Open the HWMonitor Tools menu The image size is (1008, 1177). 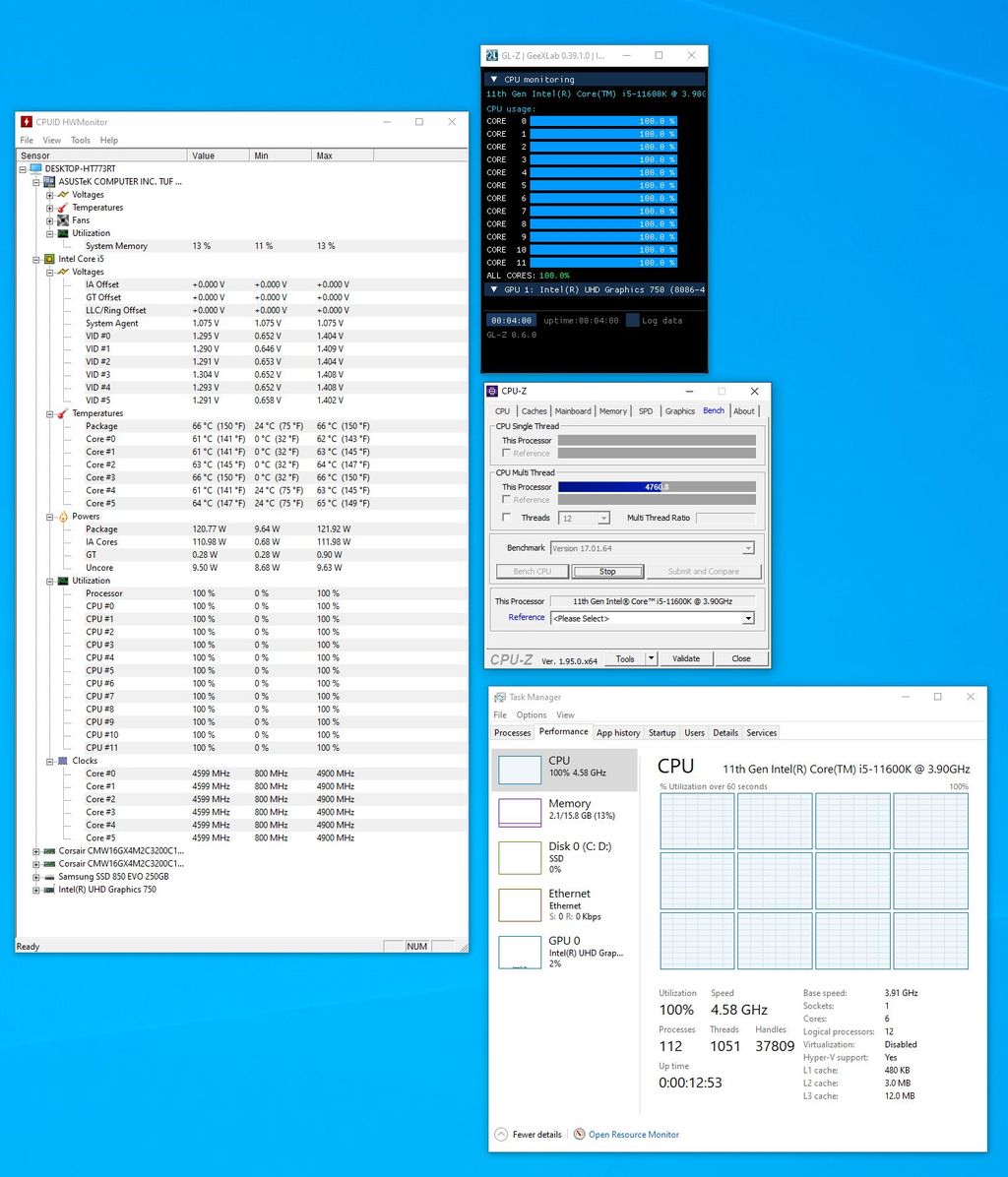point(81,141)
